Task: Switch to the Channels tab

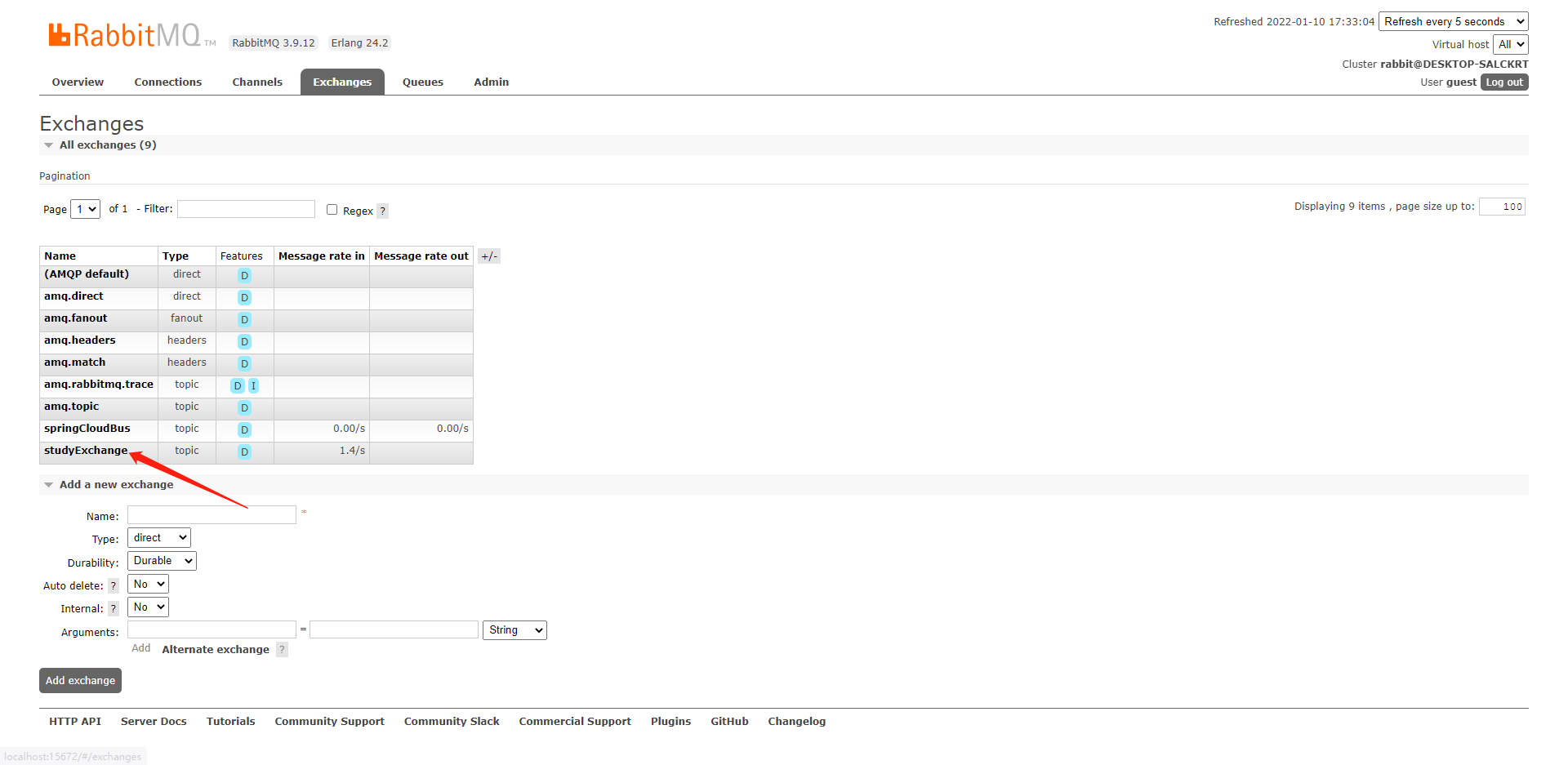Action: point(257,82)
